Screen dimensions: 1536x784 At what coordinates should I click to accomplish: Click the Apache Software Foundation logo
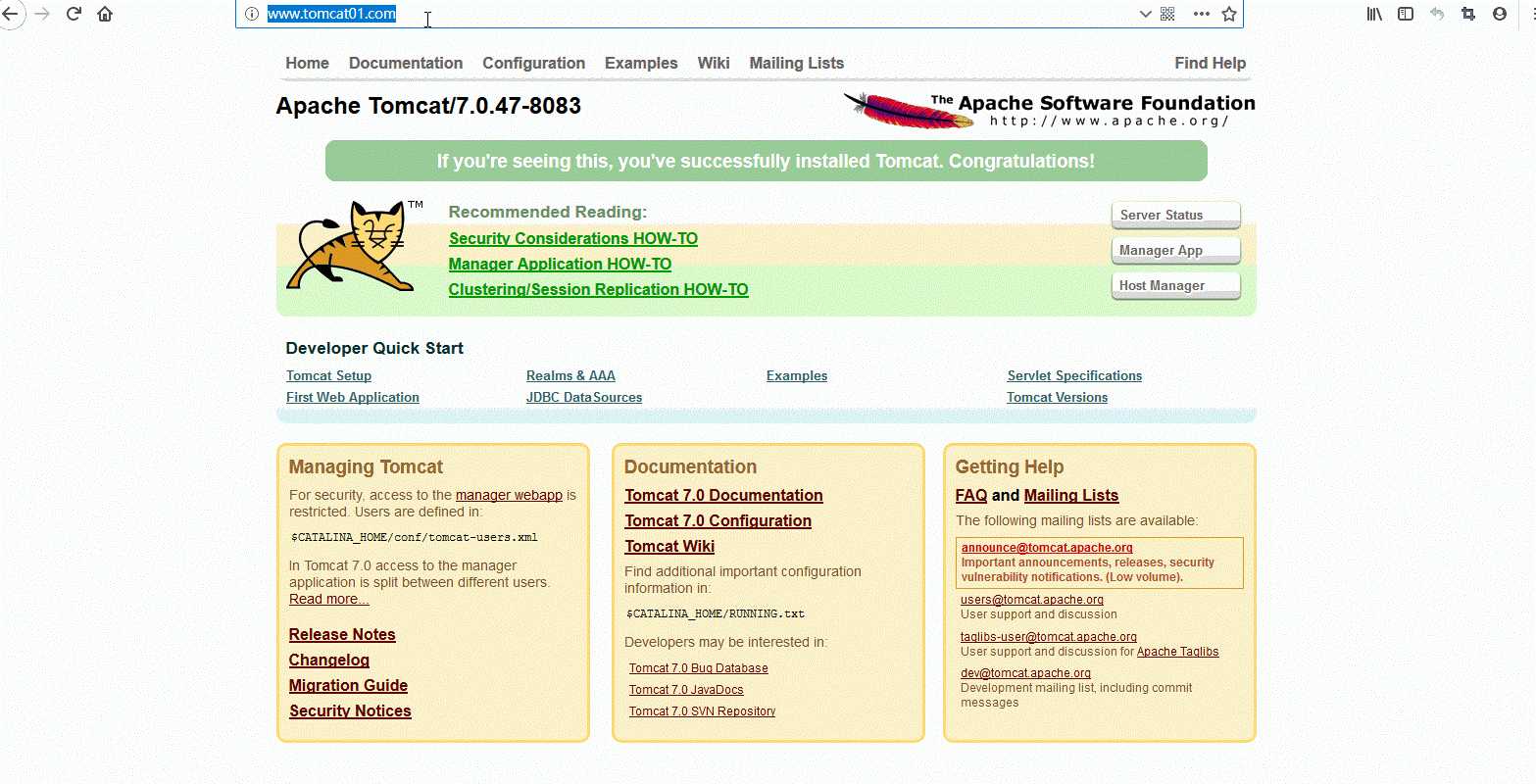[x=1049, y=110]
